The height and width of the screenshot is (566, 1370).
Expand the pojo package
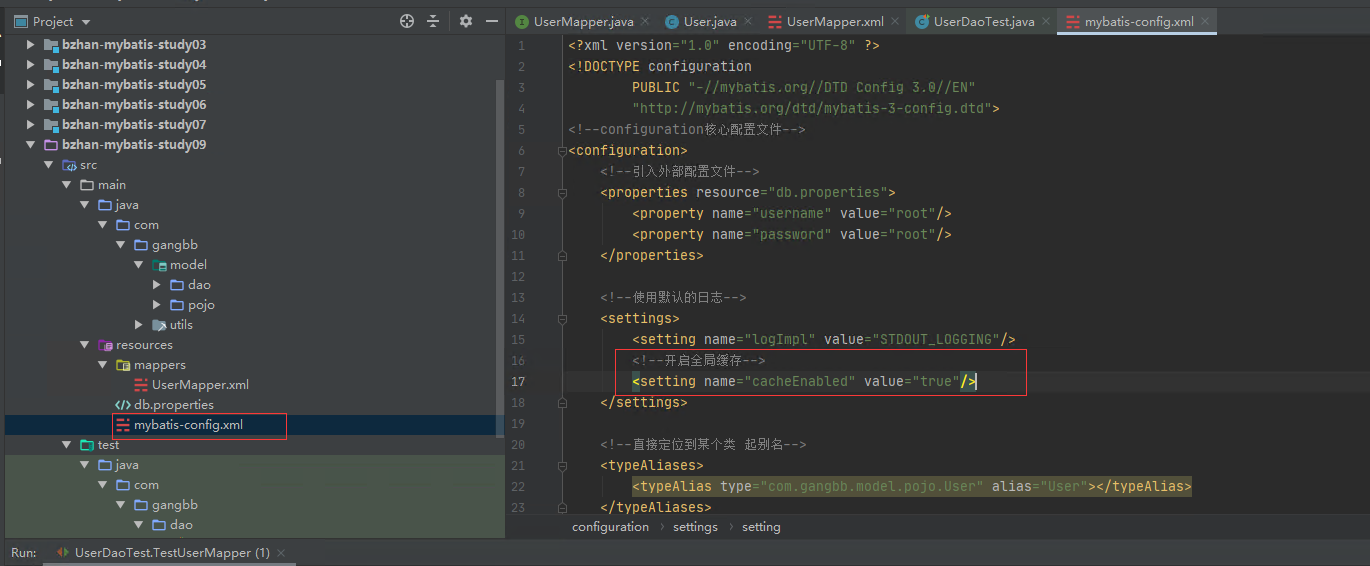(156, 305)
